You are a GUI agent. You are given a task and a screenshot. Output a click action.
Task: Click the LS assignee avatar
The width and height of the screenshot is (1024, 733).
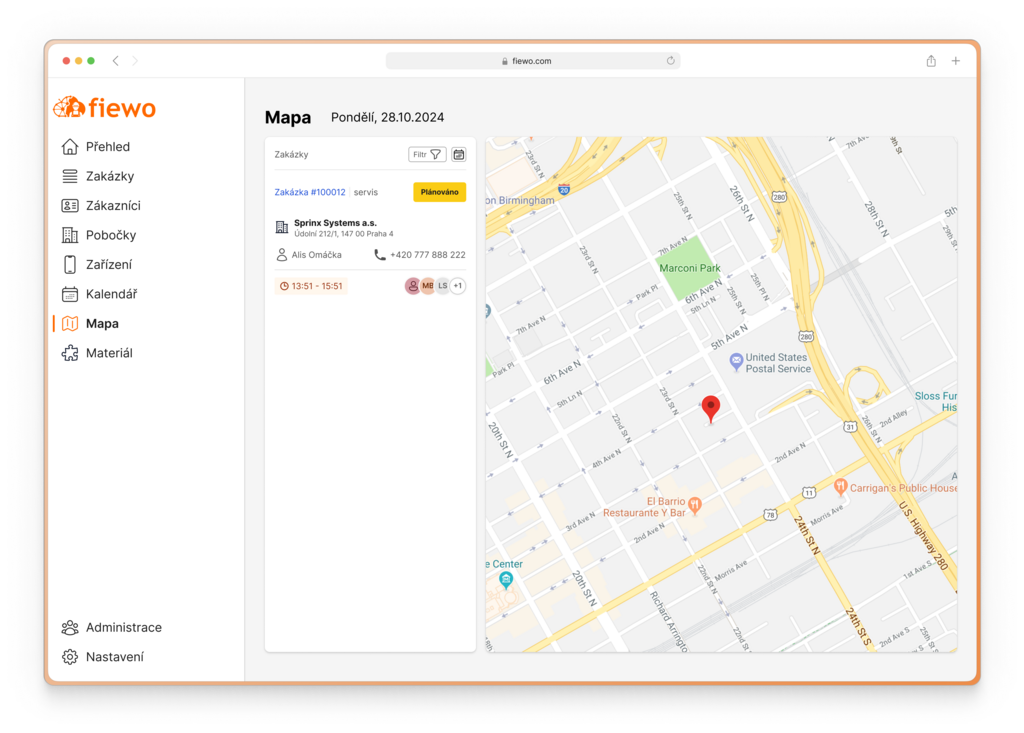point(443,285)
